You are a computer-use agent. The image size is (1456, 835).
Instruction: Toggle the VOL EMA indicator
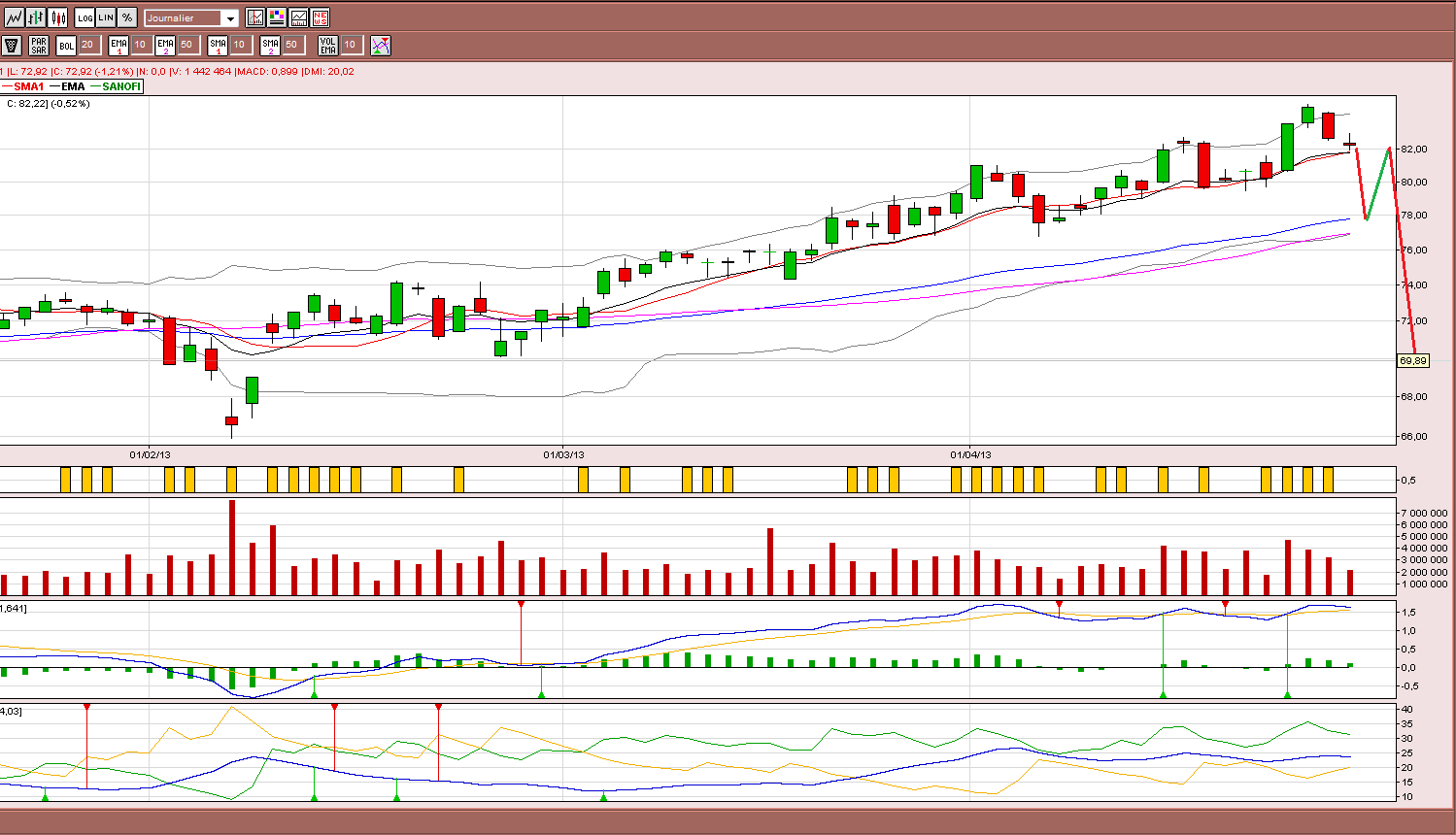point(328,45)
